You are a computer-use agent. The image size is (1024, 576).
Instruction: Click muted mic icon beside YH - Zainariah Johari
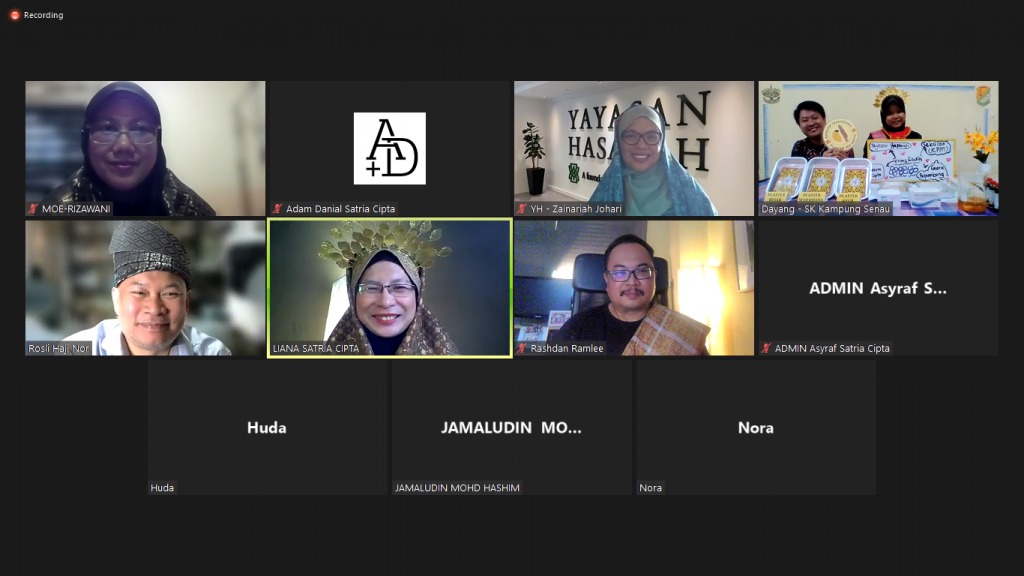pos(522,209)
